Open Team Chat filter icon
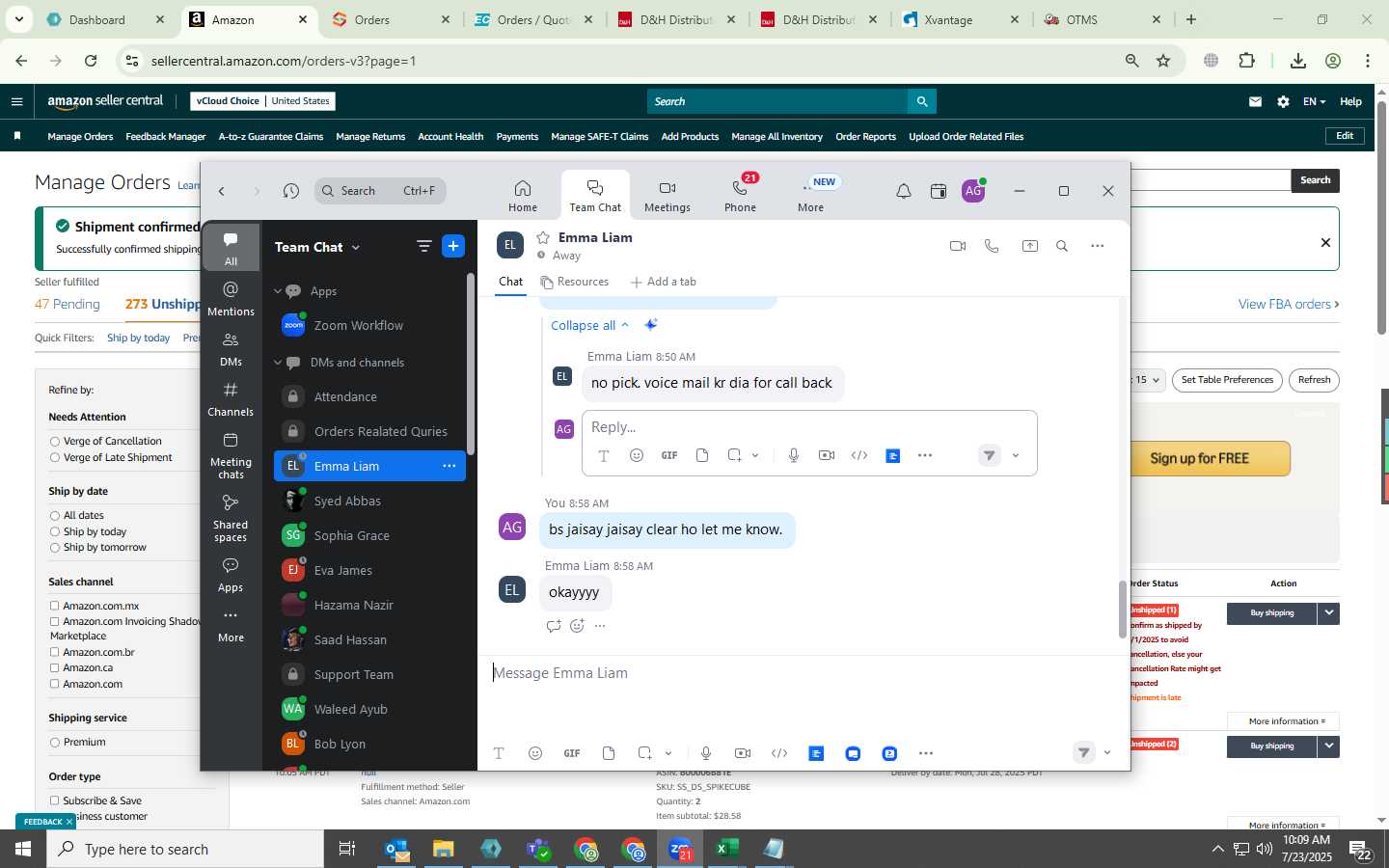 pyautogui.click(x=423, y=246)
